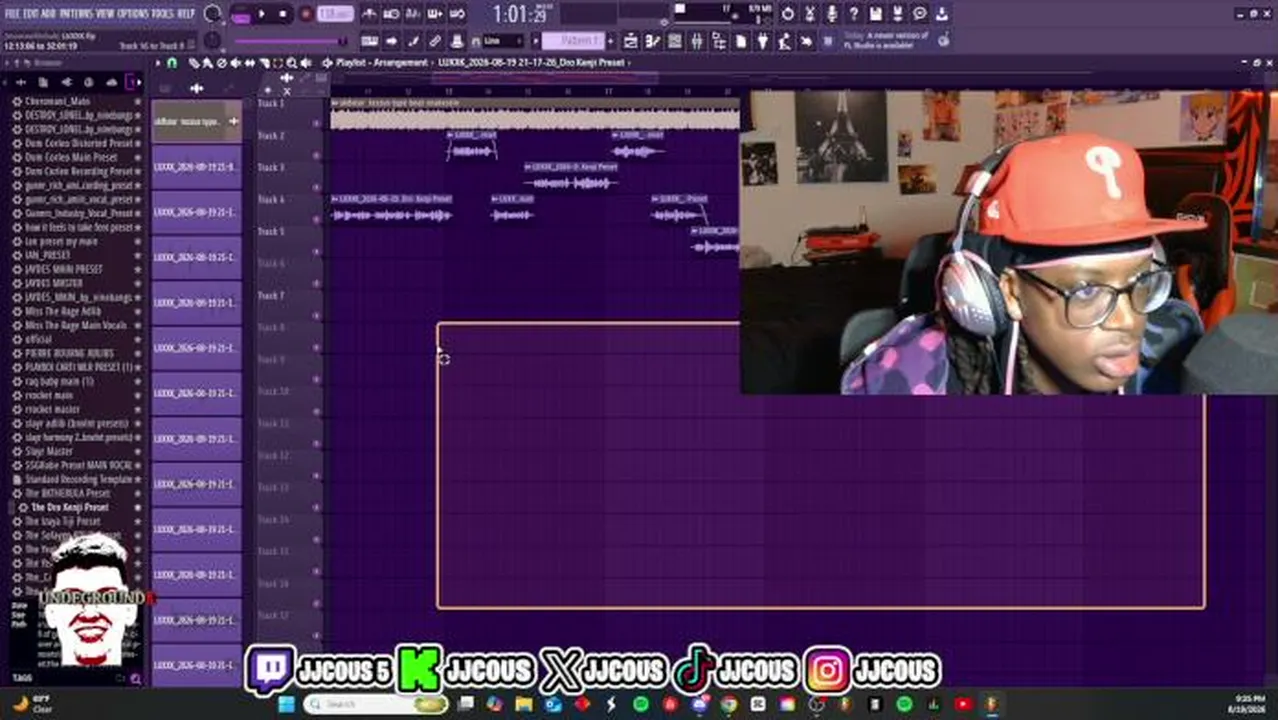
Task: Click the transport Play button
Action: click(x=262, y=15)
